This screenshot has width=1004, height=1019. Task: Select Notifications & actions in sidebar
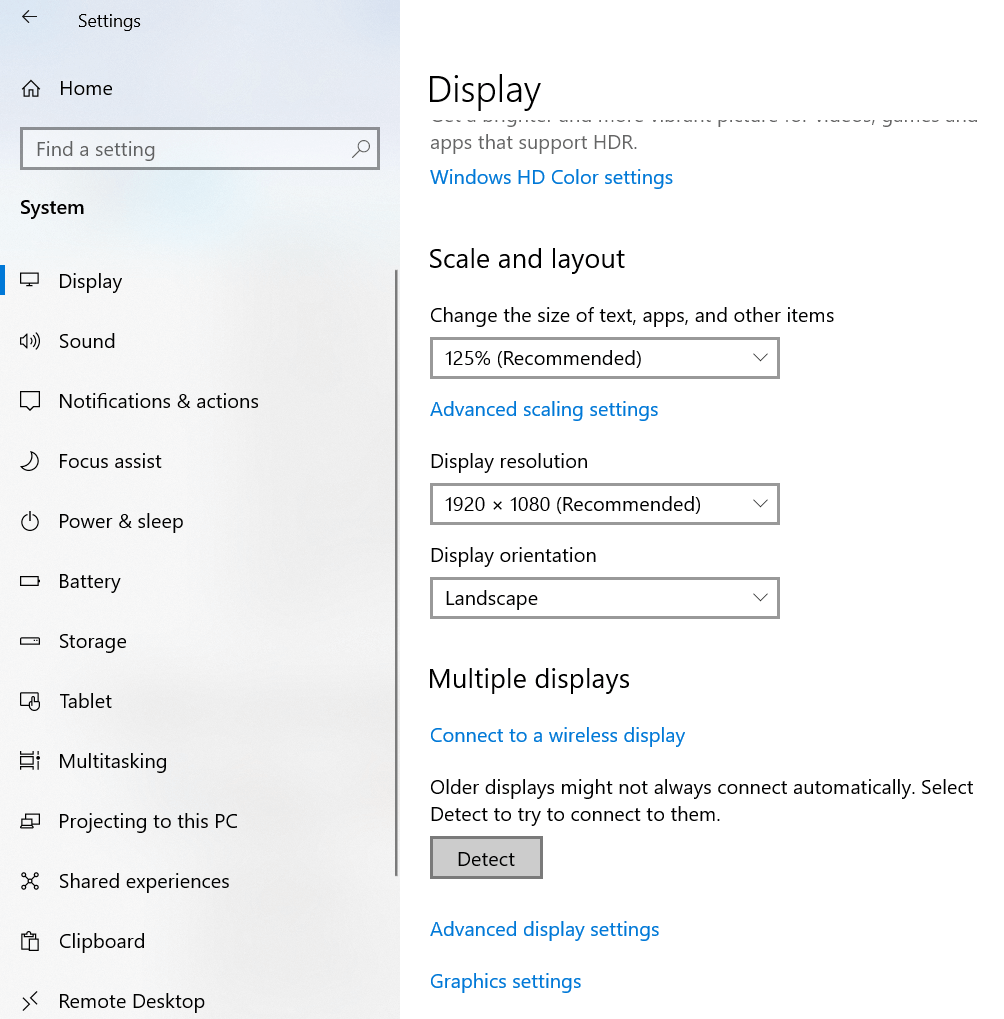coord(158,401)
